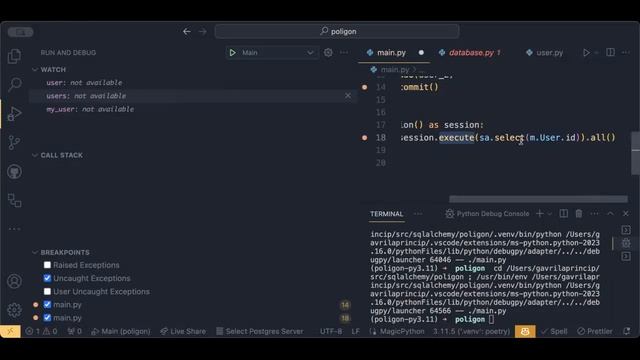Open Run and Debug more actions menu
Image resolution: width=640 pixels, height=360 pixels.
pyautogui.click(x=344, y=53)
